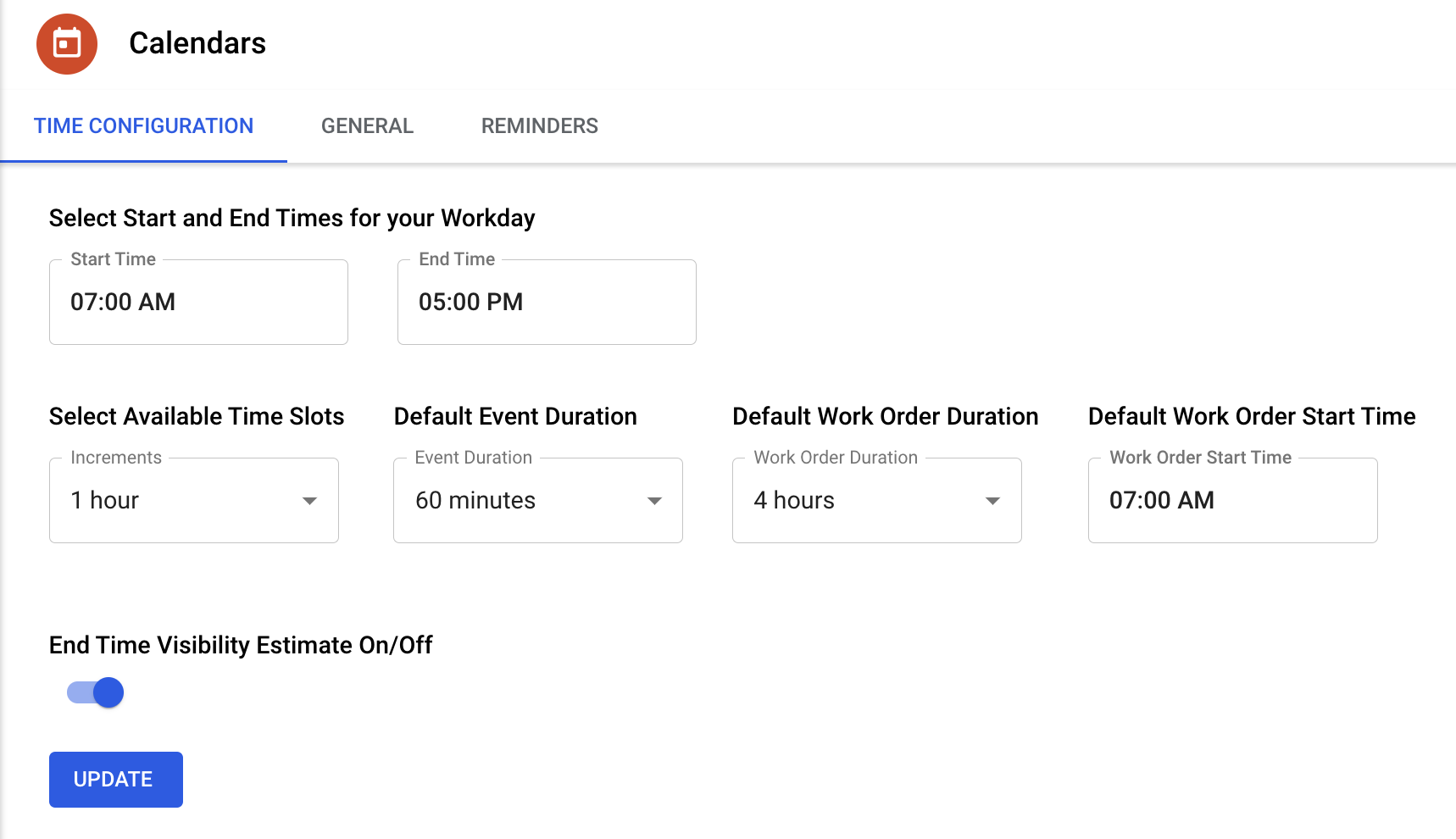The height and width of the screenshot is (839, 1456).
Task: Click the Calendars page title
Action: pyautogui.click(x=197, y=43)
